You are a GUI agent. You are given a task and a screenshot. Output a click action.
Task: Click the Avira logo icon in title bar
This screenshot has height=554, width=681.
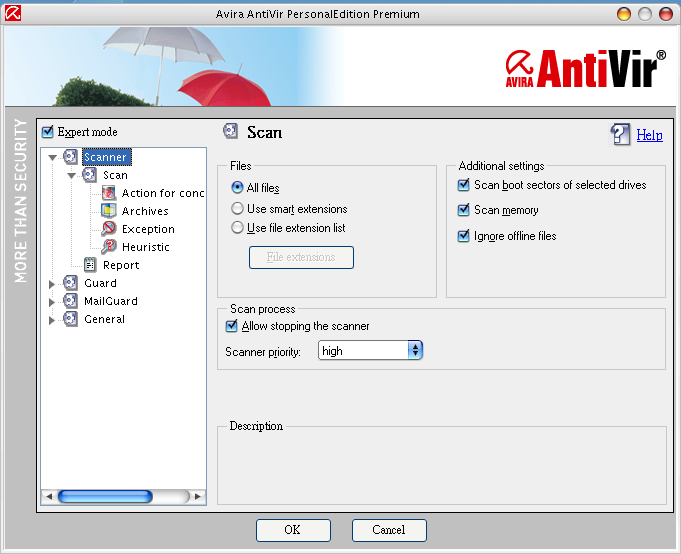(x=13, y=13)
